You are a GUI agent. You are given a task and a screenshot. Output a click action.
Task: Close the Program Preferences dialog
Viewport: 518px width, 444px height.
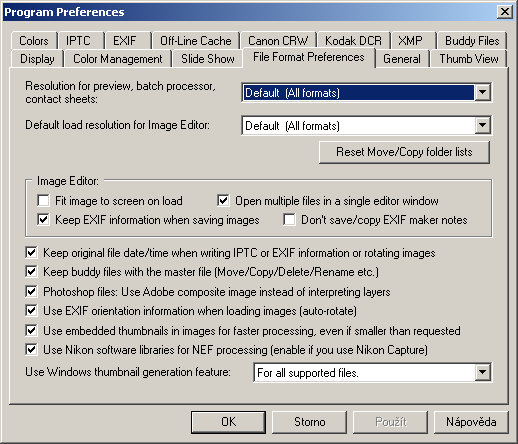pos(505,12)
